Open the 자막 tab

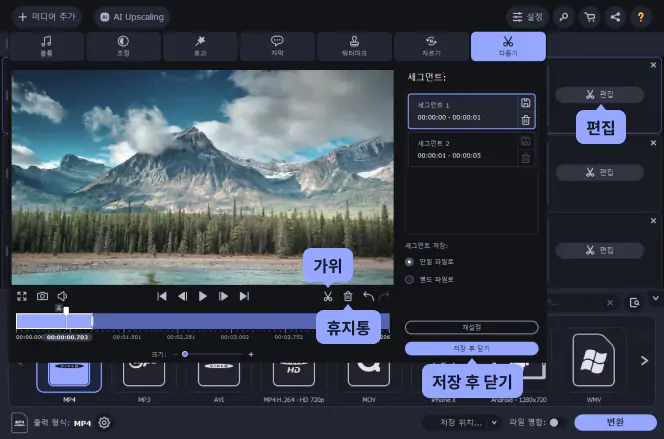pyautogui.click(x=277, y=46)
